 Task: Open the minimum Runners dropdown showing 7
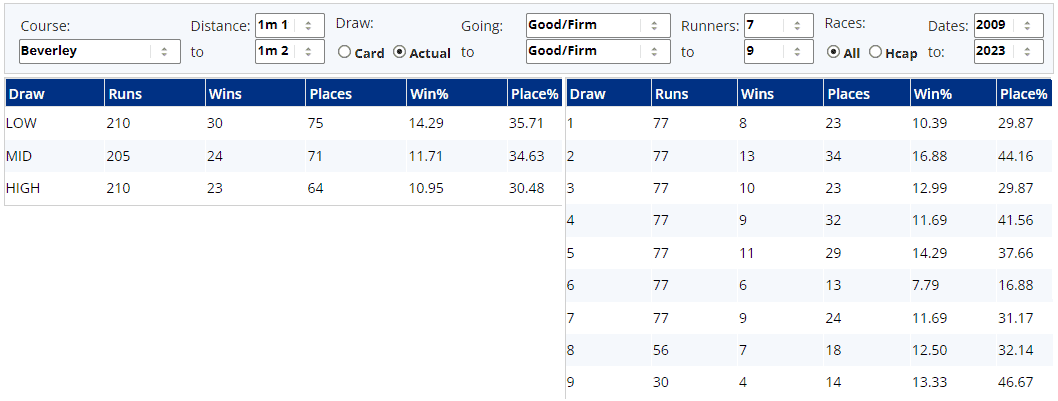(778, 25)
